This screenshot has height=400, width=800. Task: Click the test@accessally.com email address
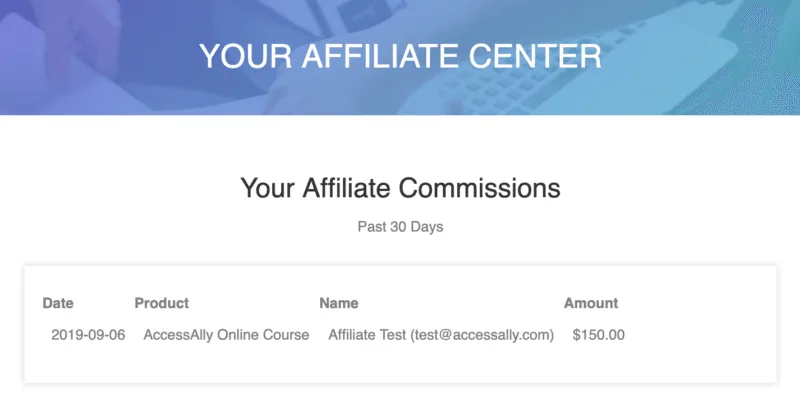tap(482, 335)
